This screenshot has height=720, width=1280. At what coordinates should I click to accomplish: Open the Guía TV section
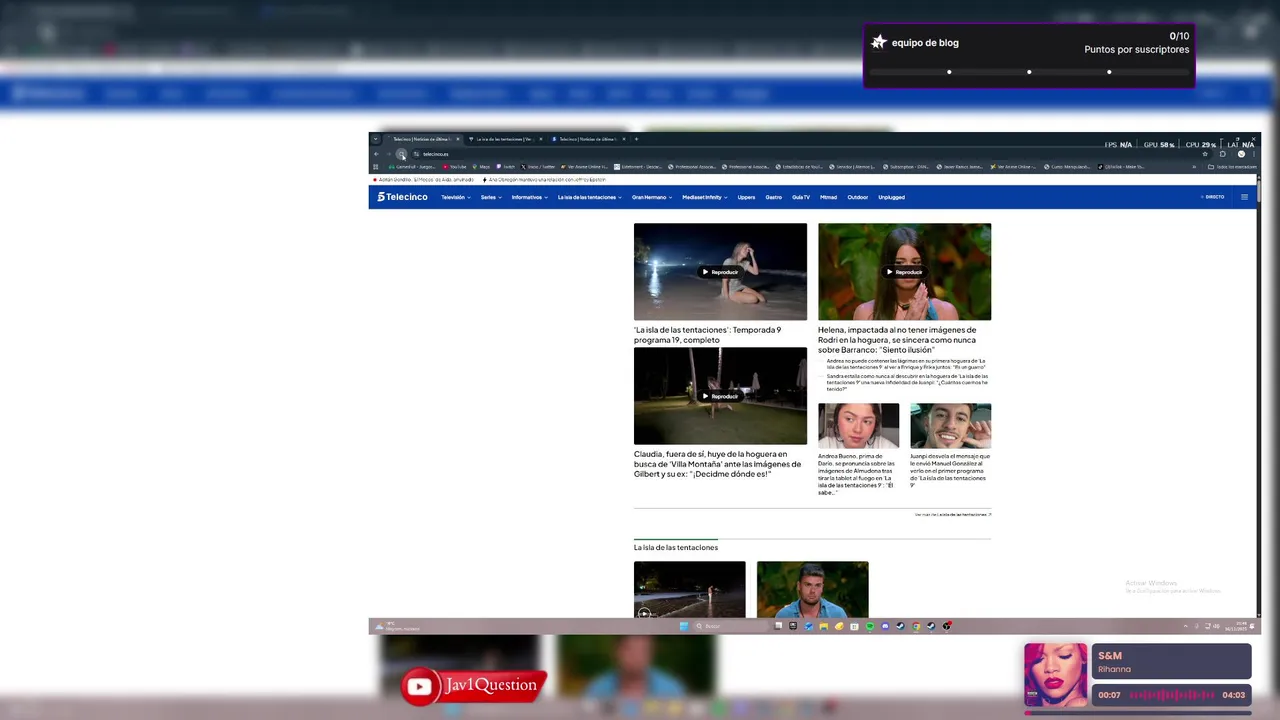801,197
